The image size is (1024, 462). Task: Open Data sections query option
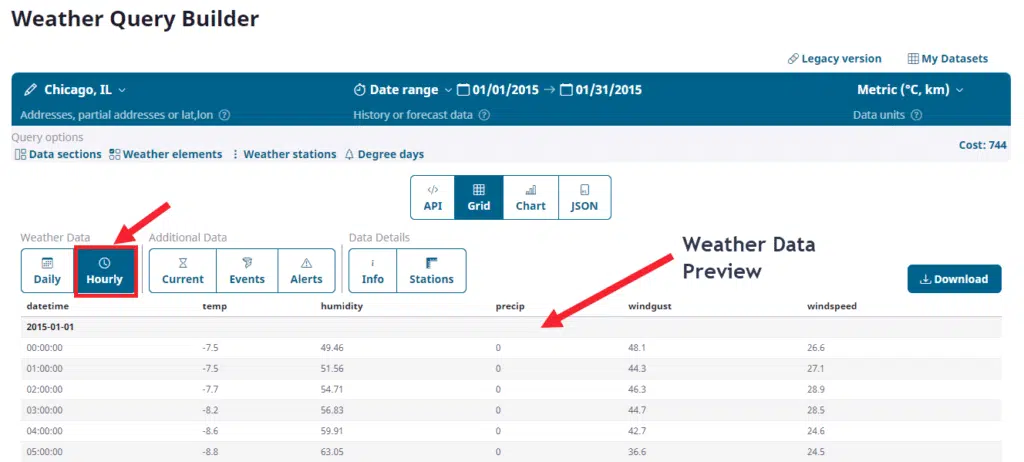point(58,154)
